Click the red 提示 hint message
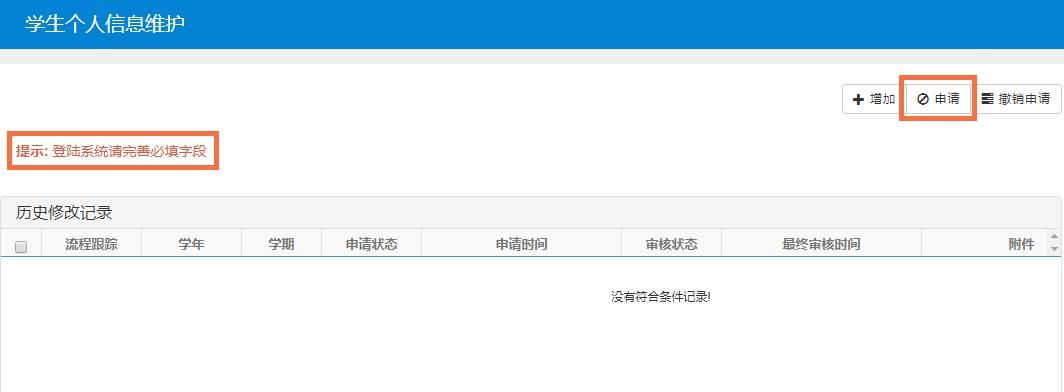Viewport: 1064px width, 392px height. tap(111, 151)
